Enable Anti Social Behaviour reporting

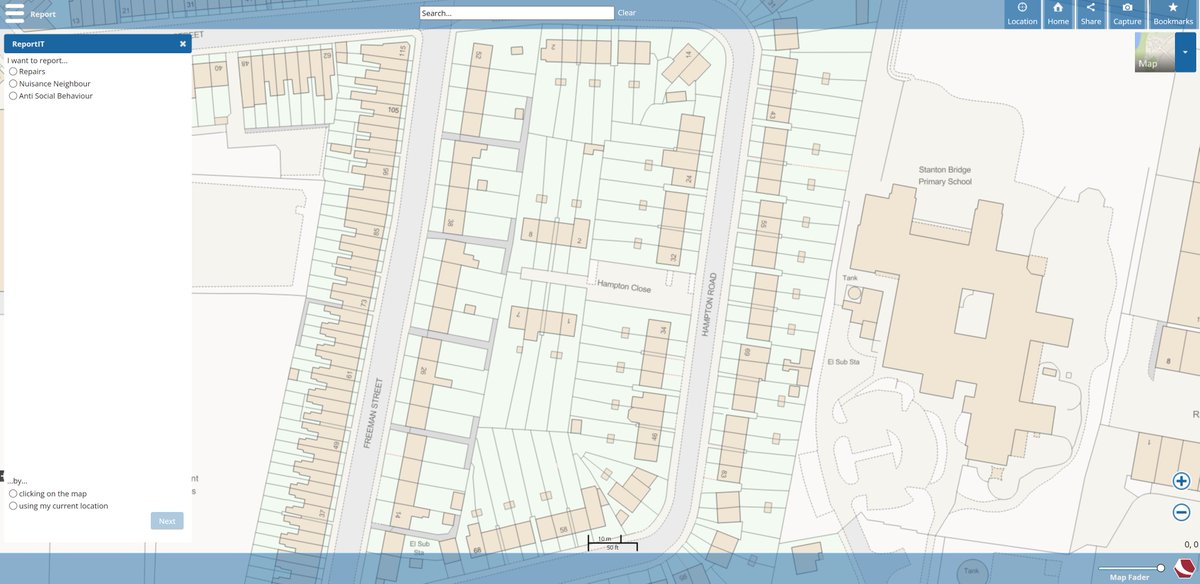(13, 95)
